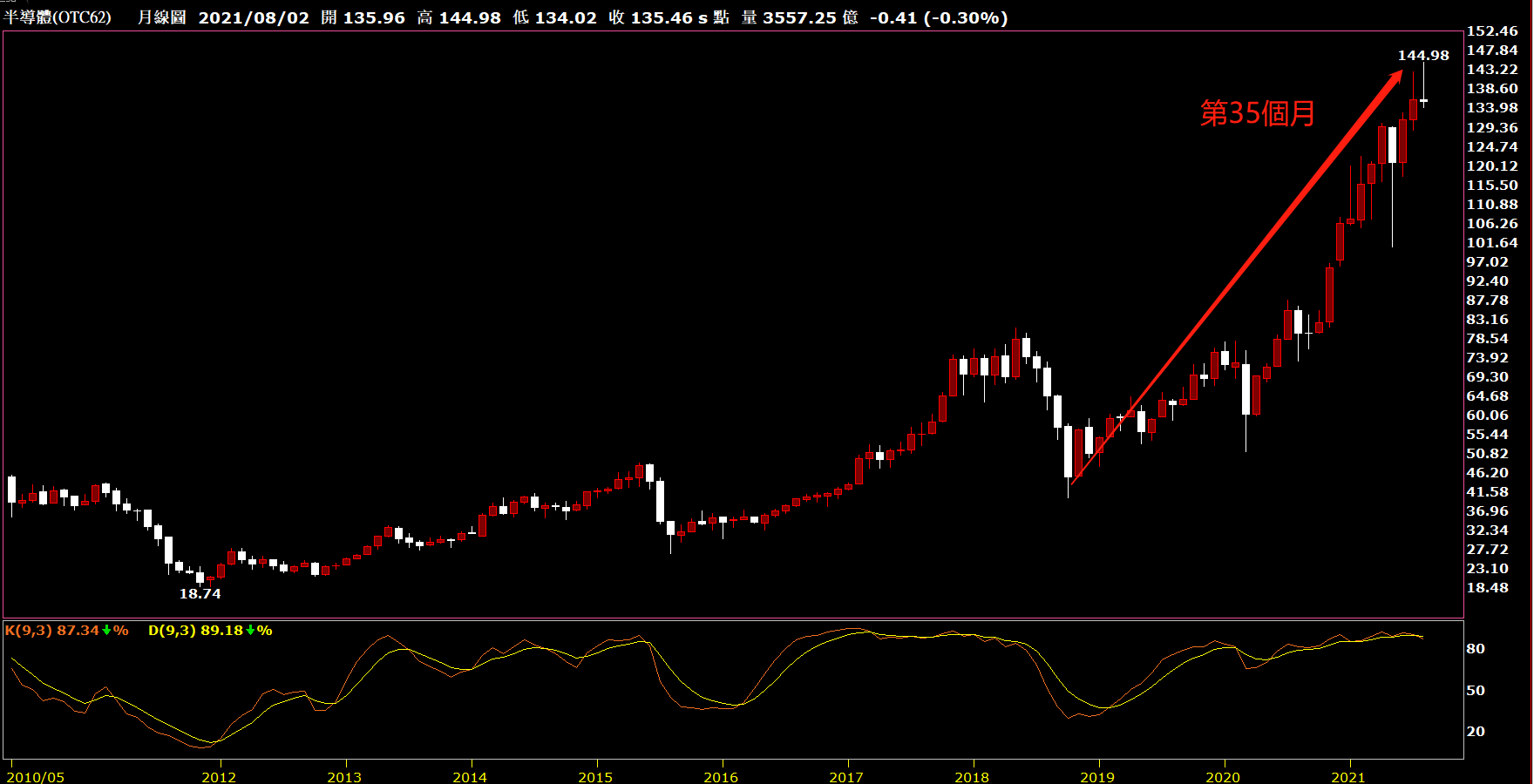The image size is (1534, 784).
Task: Click green down arrow beside D value 89.18
Action: pyautogui.click(x=250, y=631)
